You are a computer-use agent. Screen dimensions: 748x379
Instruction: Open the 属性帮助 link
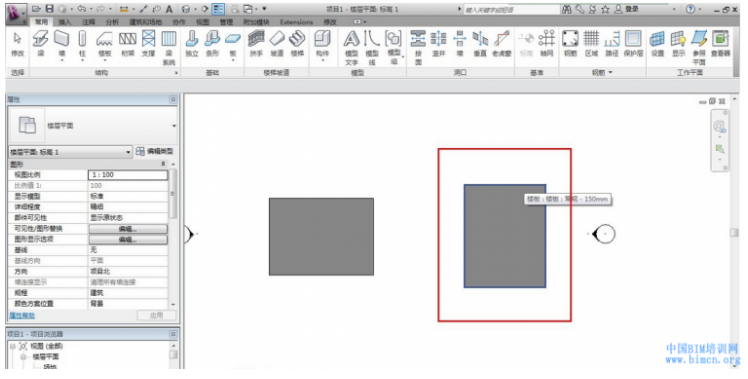22,316
